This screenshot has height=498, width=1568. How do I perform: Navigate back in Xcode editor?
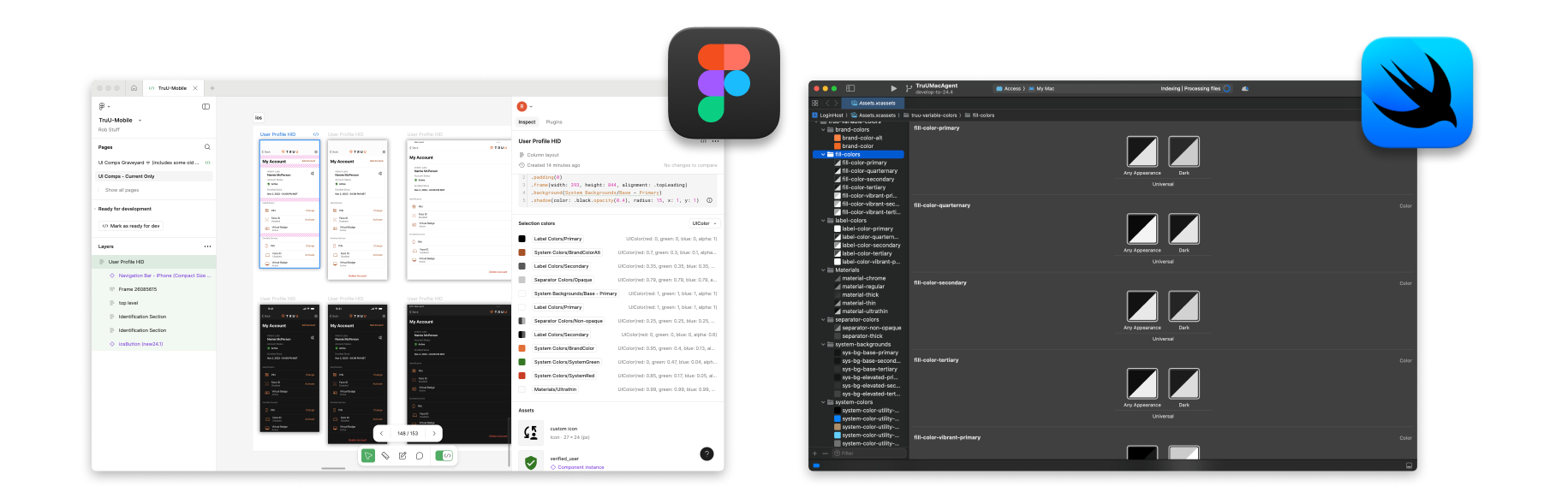tap(828, 103)
